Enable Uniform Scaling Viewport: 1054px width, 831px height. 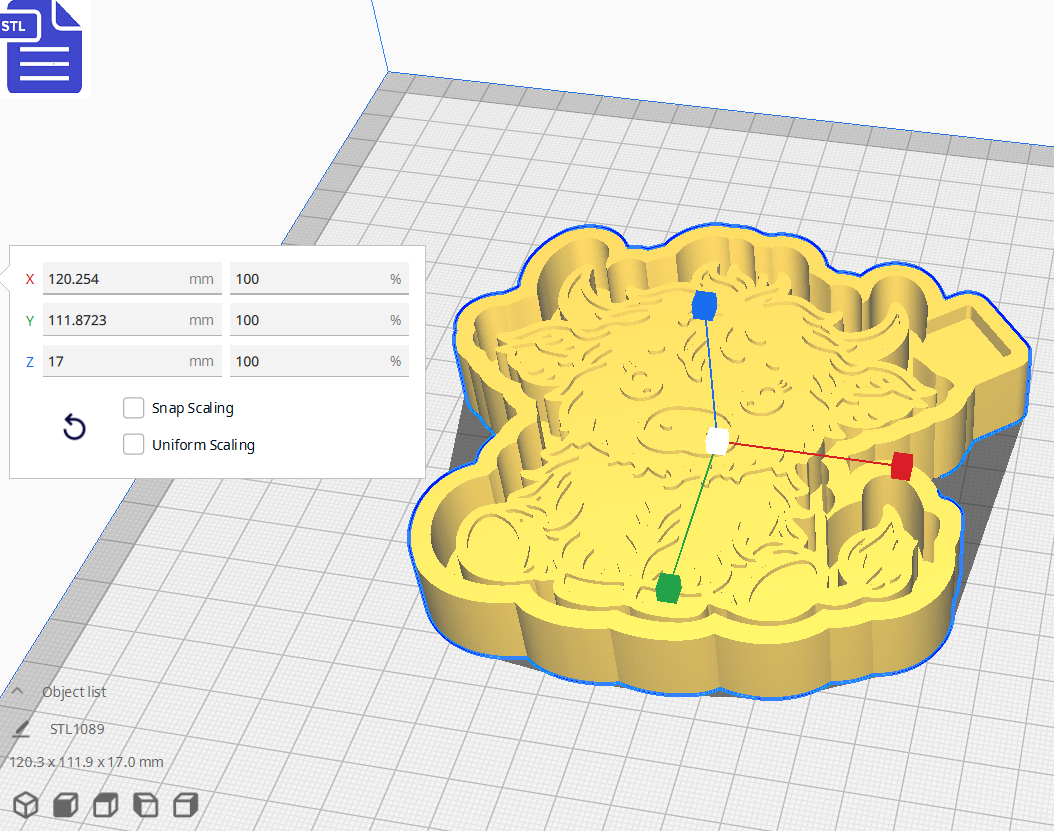coord(133,444)
